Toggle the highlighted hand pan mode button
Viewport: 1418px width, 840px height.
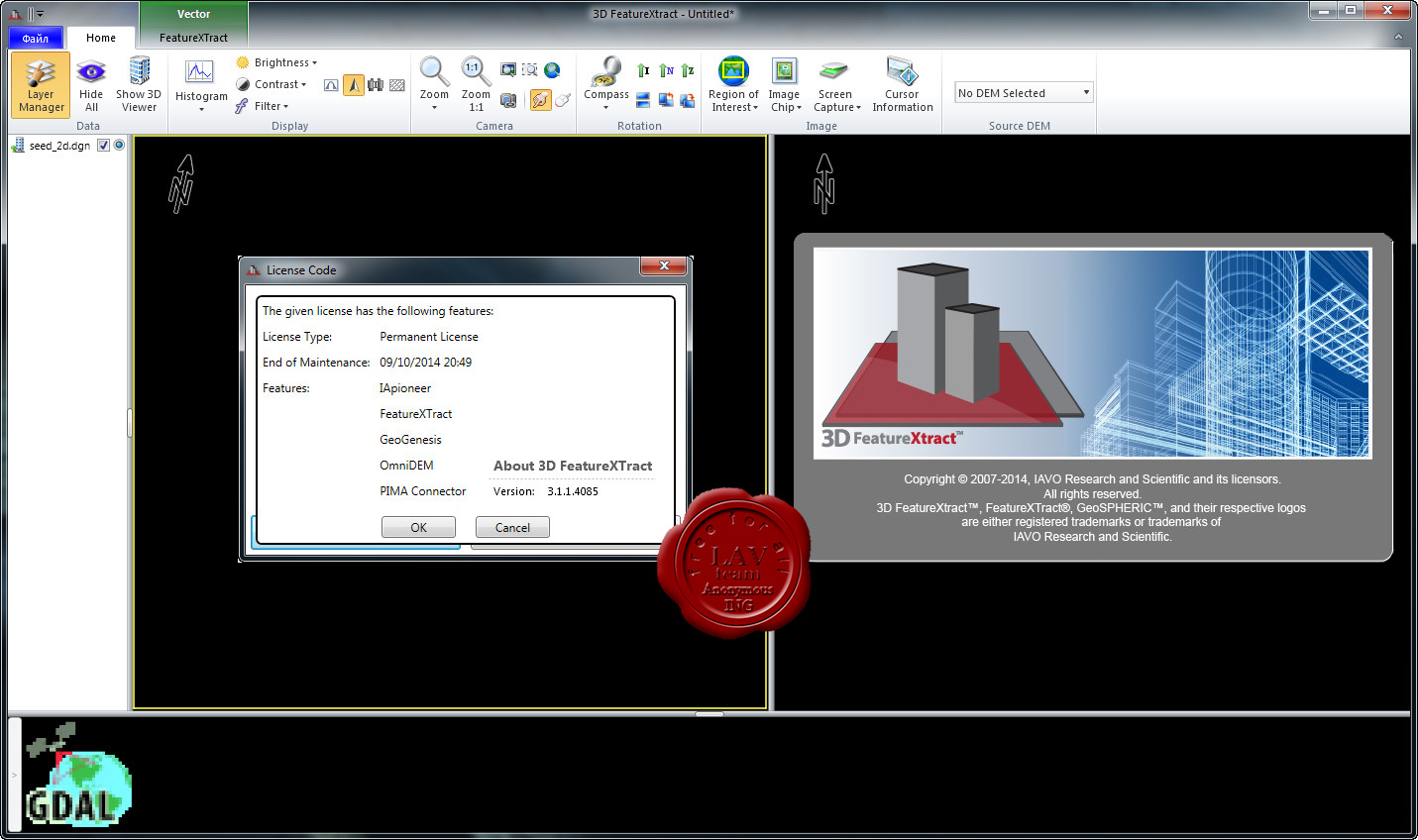540,100
